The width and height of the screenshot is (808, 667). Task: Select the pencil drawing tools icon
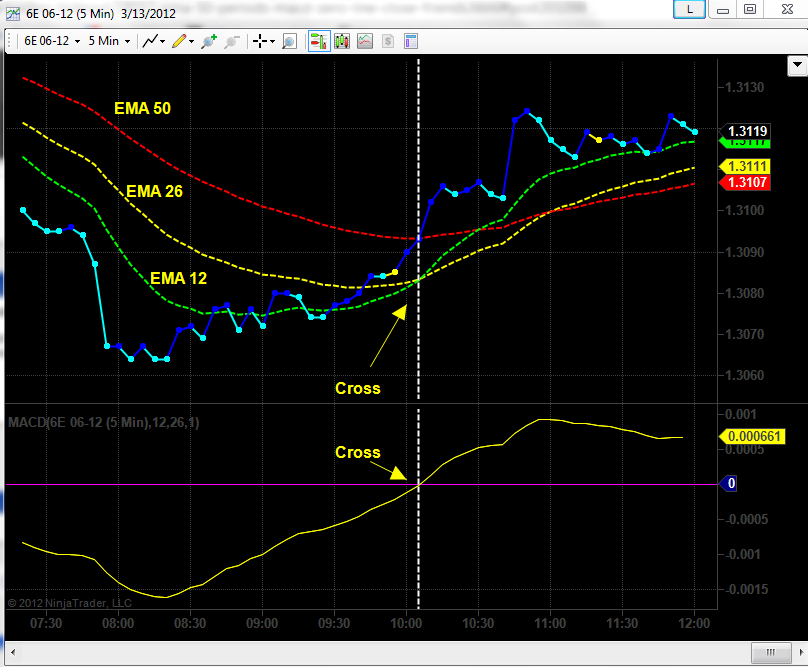(x=178, y=41)
